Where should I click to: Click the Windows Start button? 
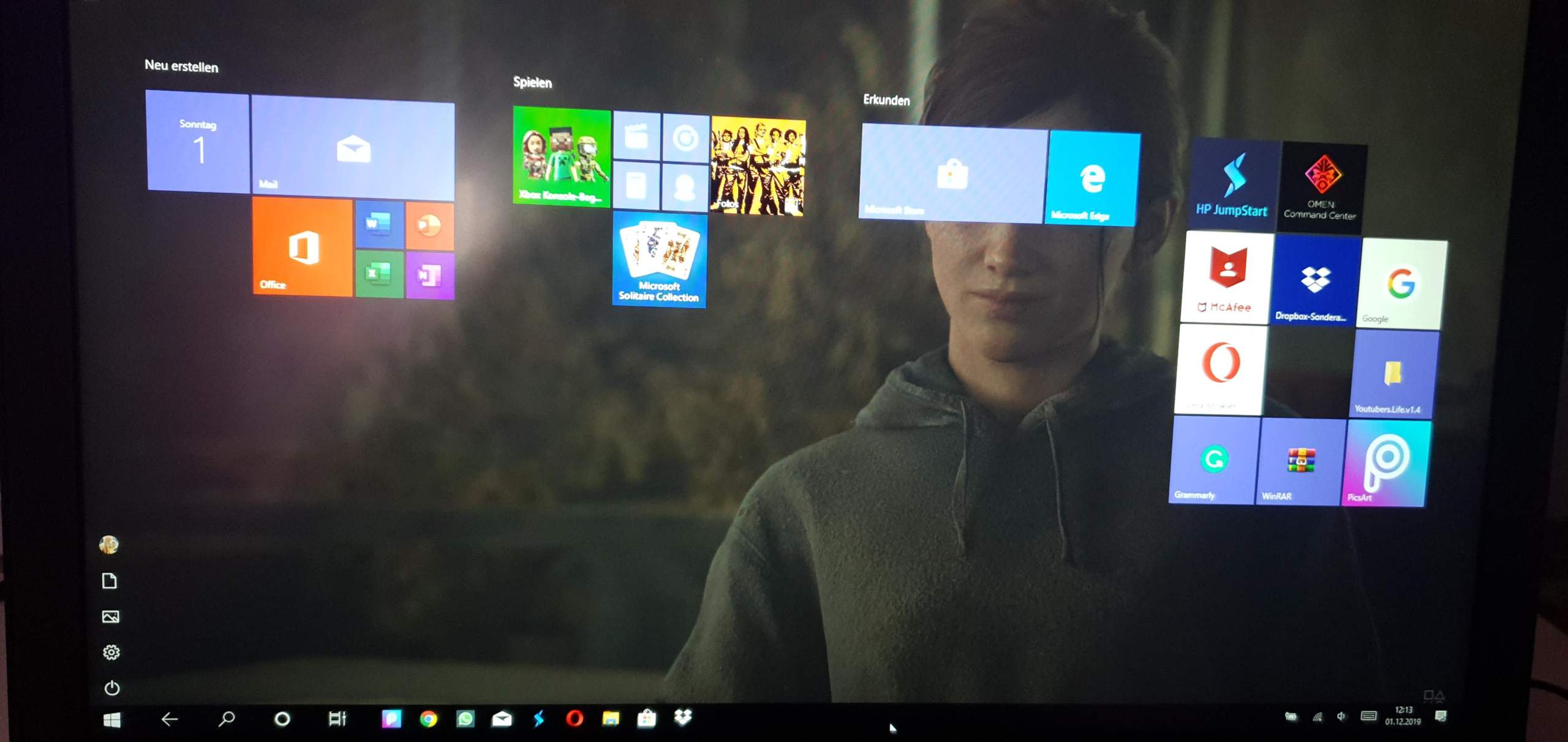click(112, 719)
